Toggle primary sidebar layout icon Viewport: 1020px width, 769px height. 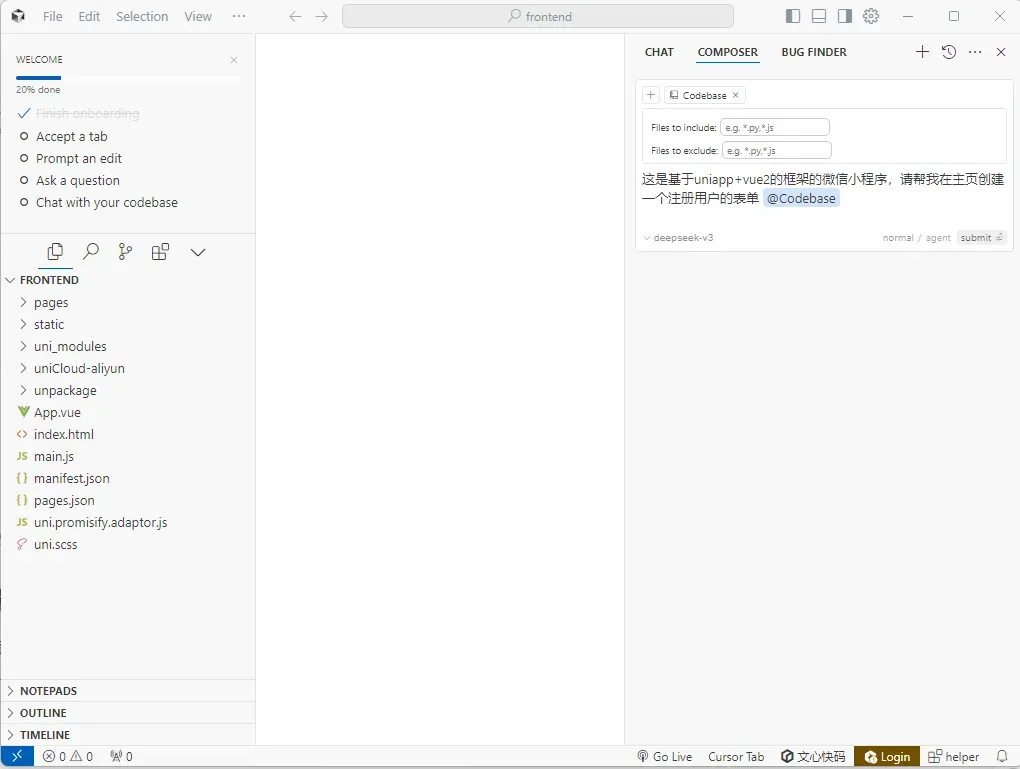pos(793,16)
